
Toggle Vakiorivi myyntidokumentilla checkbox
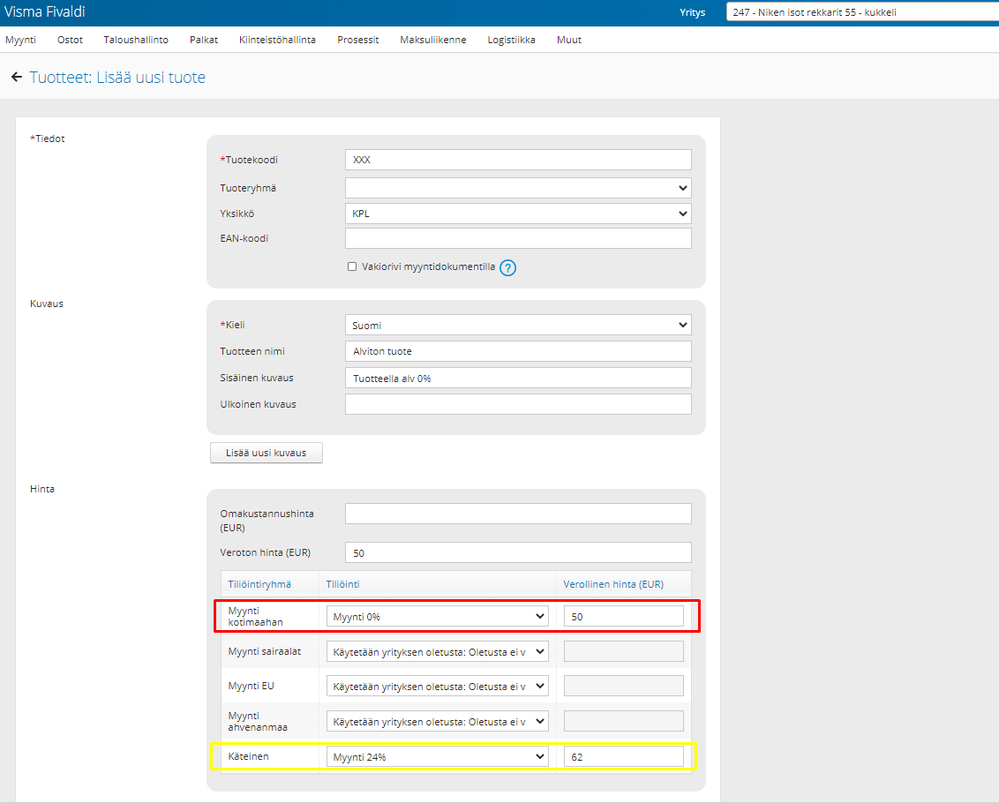pyautogui.click(x=352, y=266)
